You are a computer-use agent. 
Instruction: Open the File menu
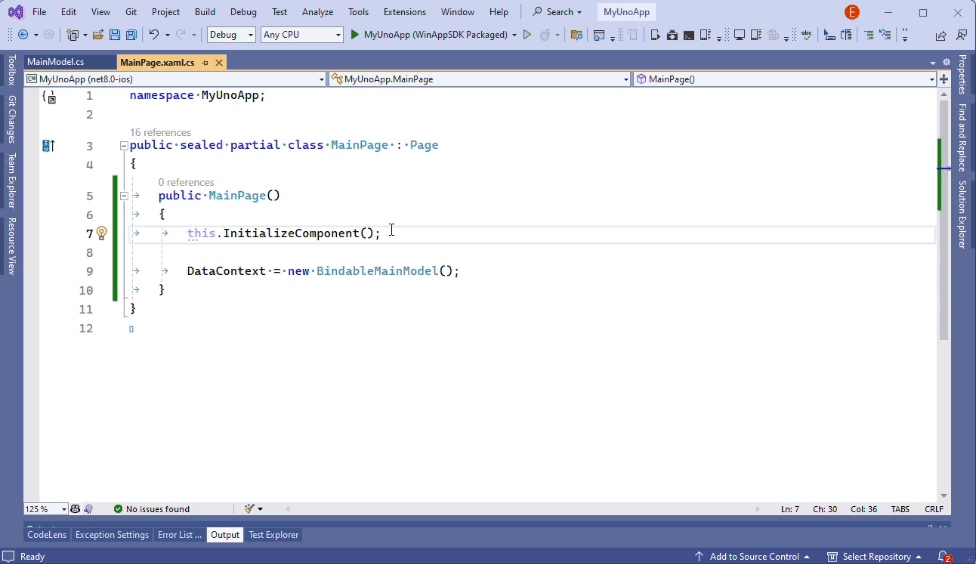(39, 12)
